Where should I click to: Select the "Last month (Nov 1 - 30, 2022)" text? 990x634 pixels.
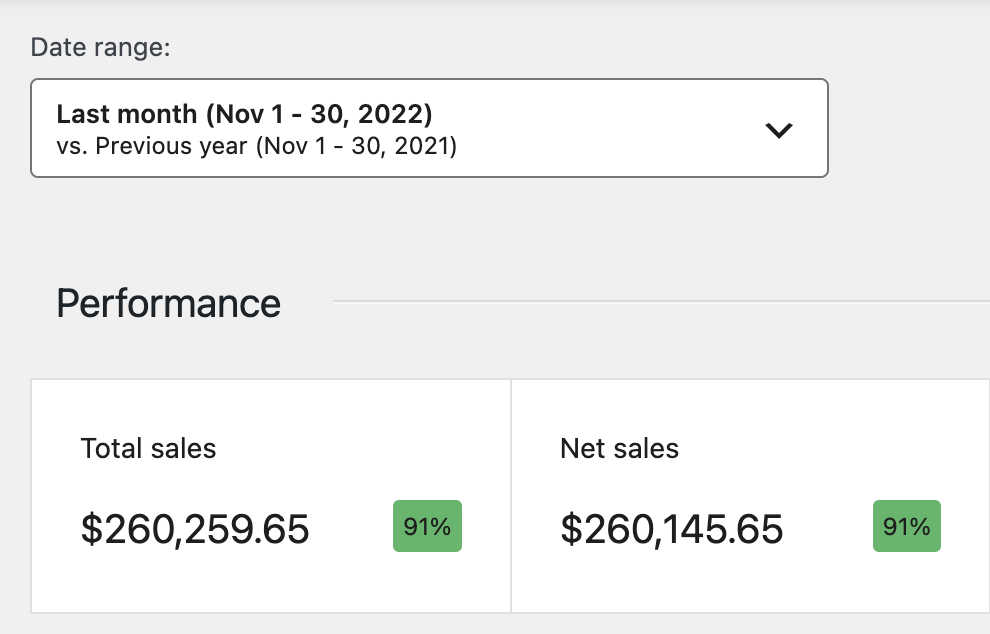point(244,113)
